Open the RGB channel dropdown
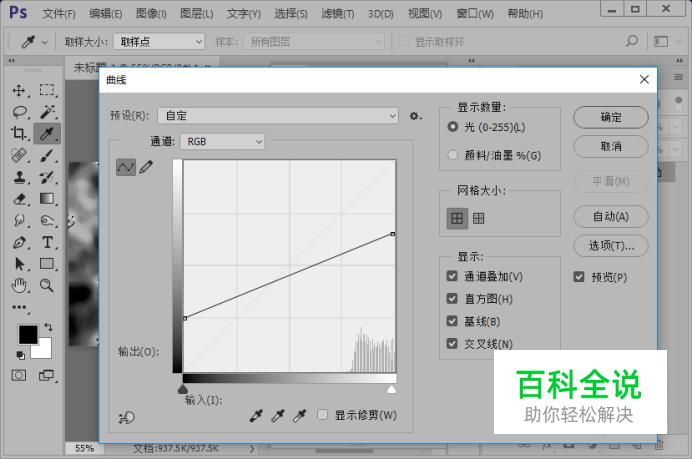 tap(222, 142)
